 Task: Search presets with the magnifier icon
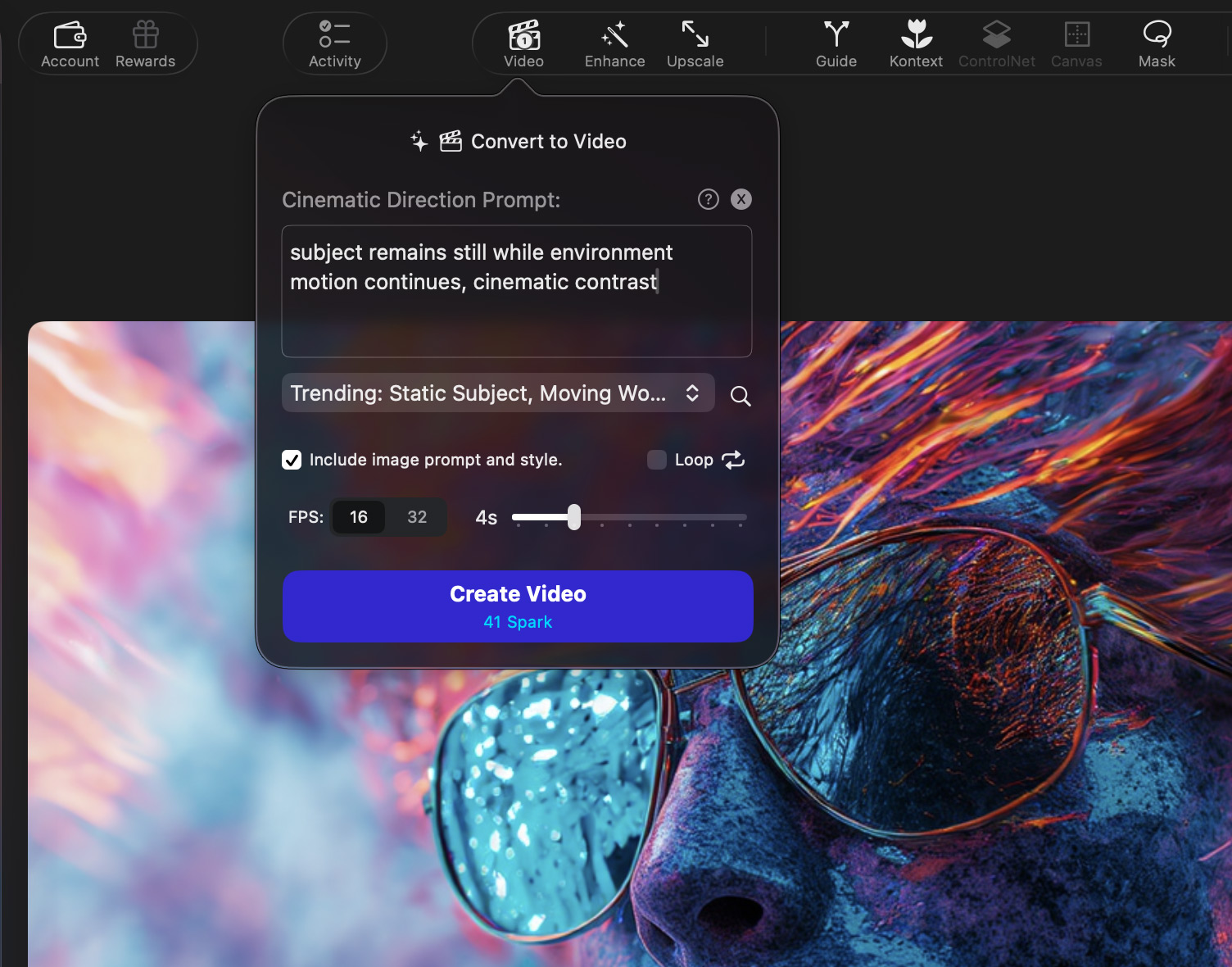pos(741,396)
